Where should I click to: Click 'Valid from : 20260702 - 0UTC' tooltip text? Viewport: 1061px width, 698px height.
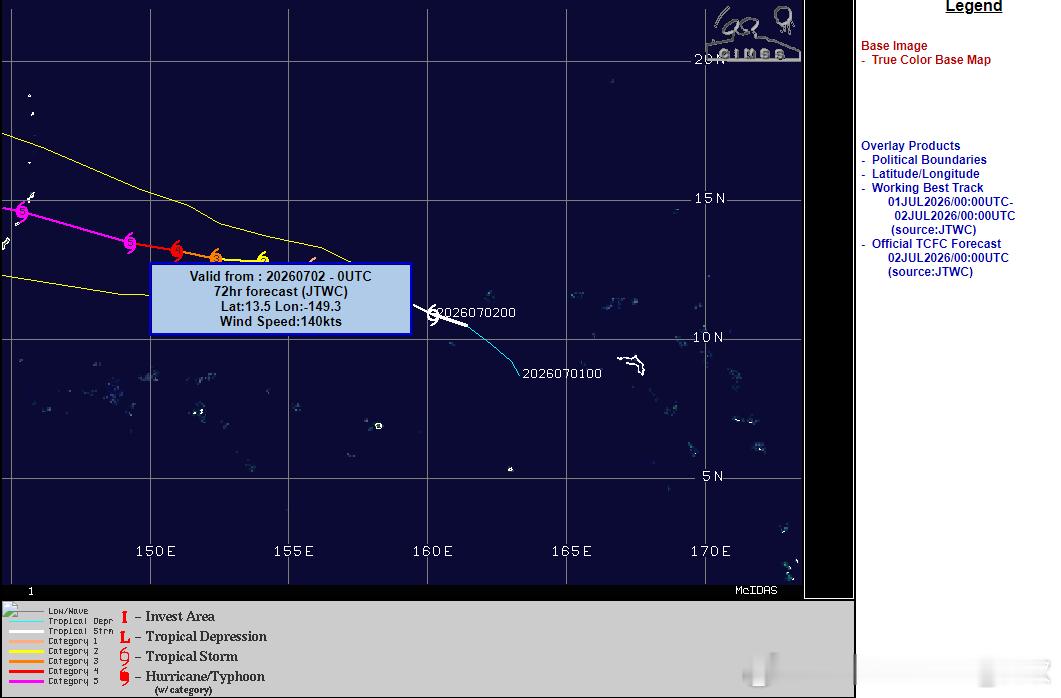point(281,277)
